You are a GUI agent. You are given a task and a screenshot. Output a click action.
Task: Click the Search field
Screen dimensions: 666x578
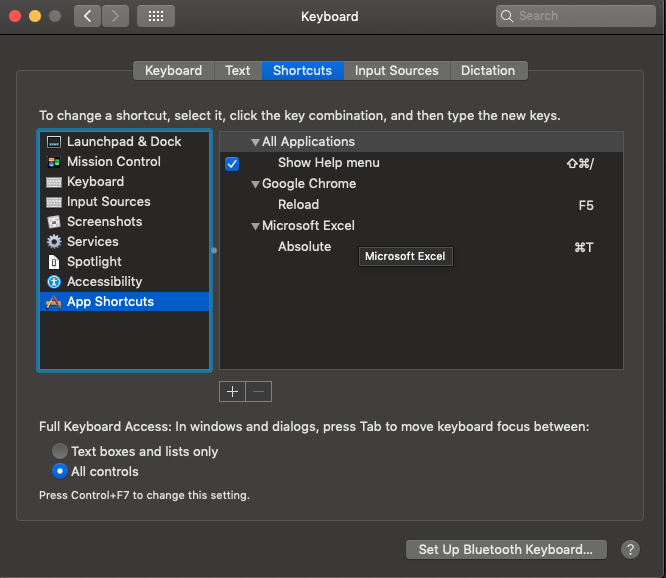(x=576, y=16)
